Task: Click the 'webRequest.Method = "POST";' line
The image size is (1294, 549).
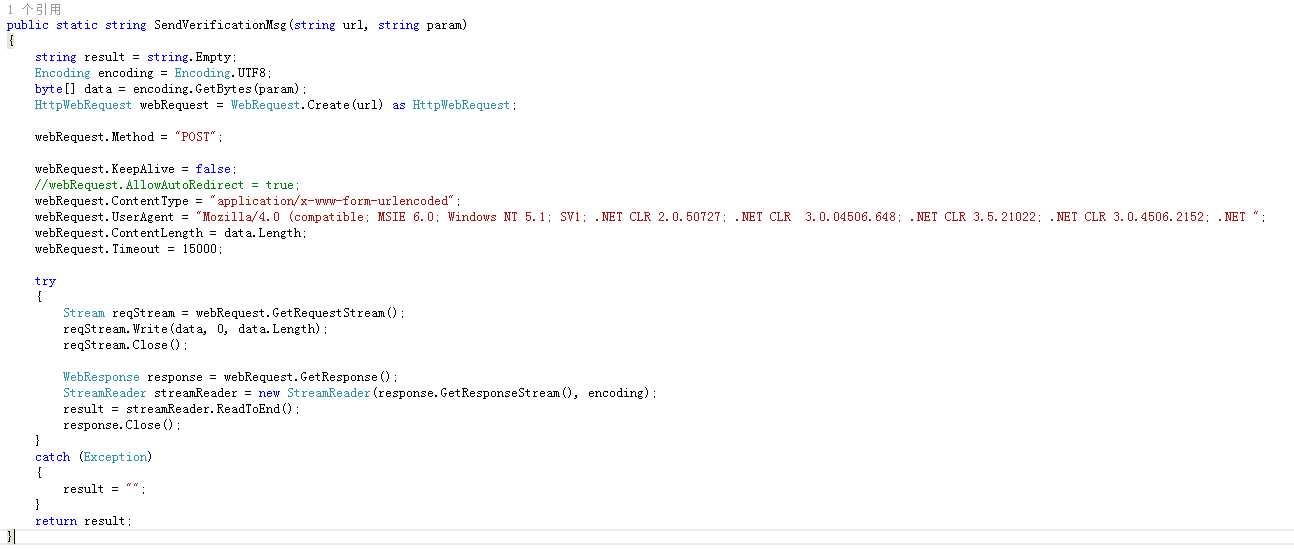Action: coord(129,137)
